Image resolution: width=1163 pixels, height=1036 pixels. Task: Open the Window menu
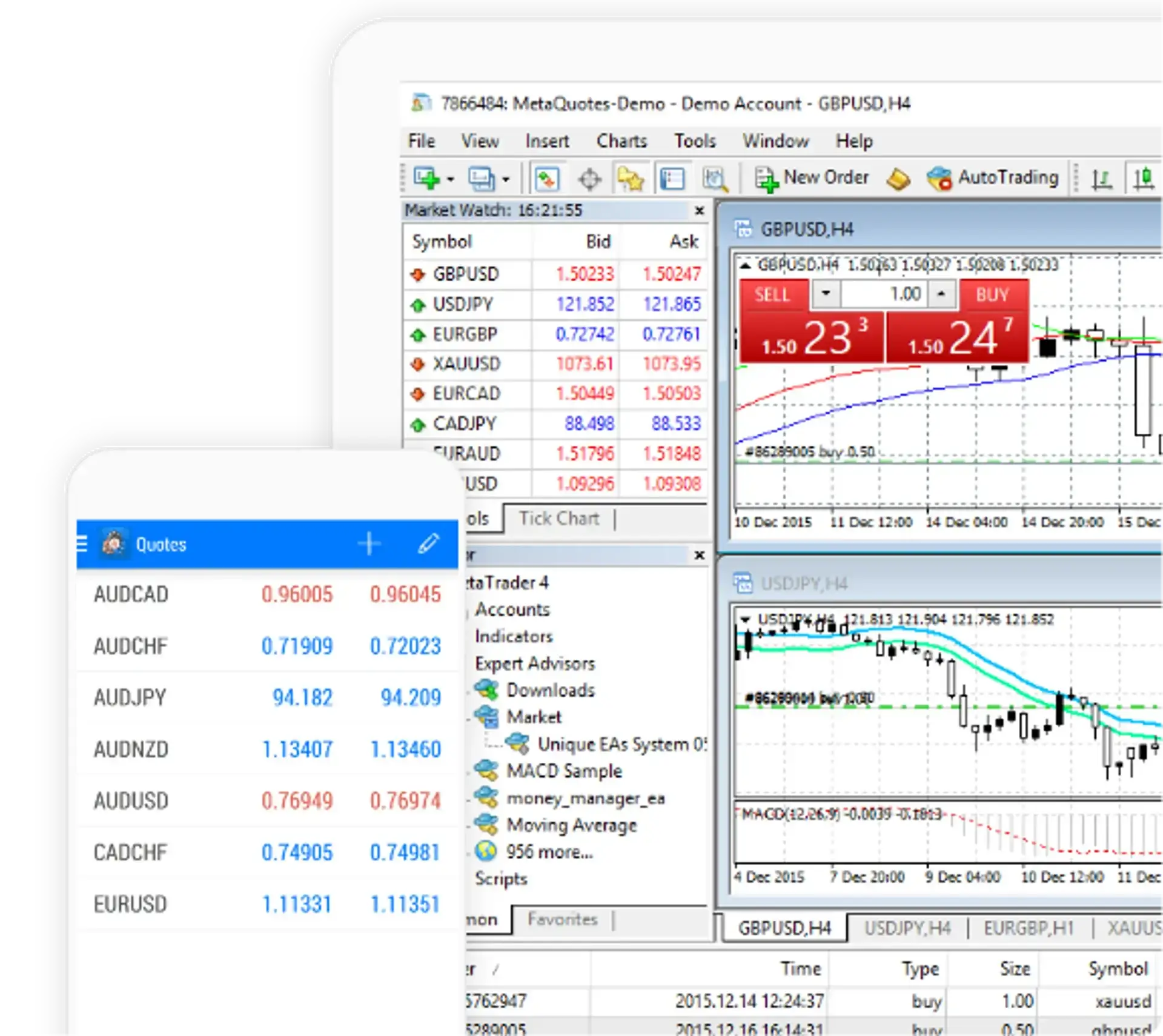pyautogui.click(x=776, y=141)
